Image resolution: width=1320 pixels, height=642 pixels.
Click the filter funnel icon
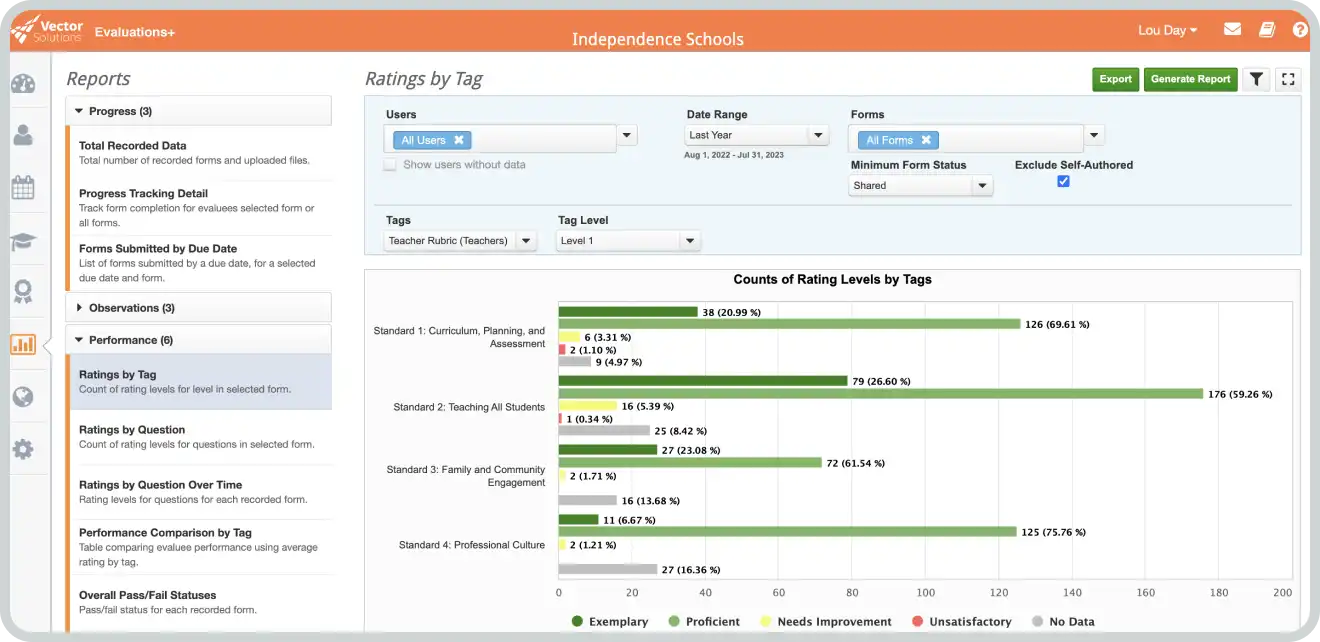pyautogui.click(x=1256, y=79)
